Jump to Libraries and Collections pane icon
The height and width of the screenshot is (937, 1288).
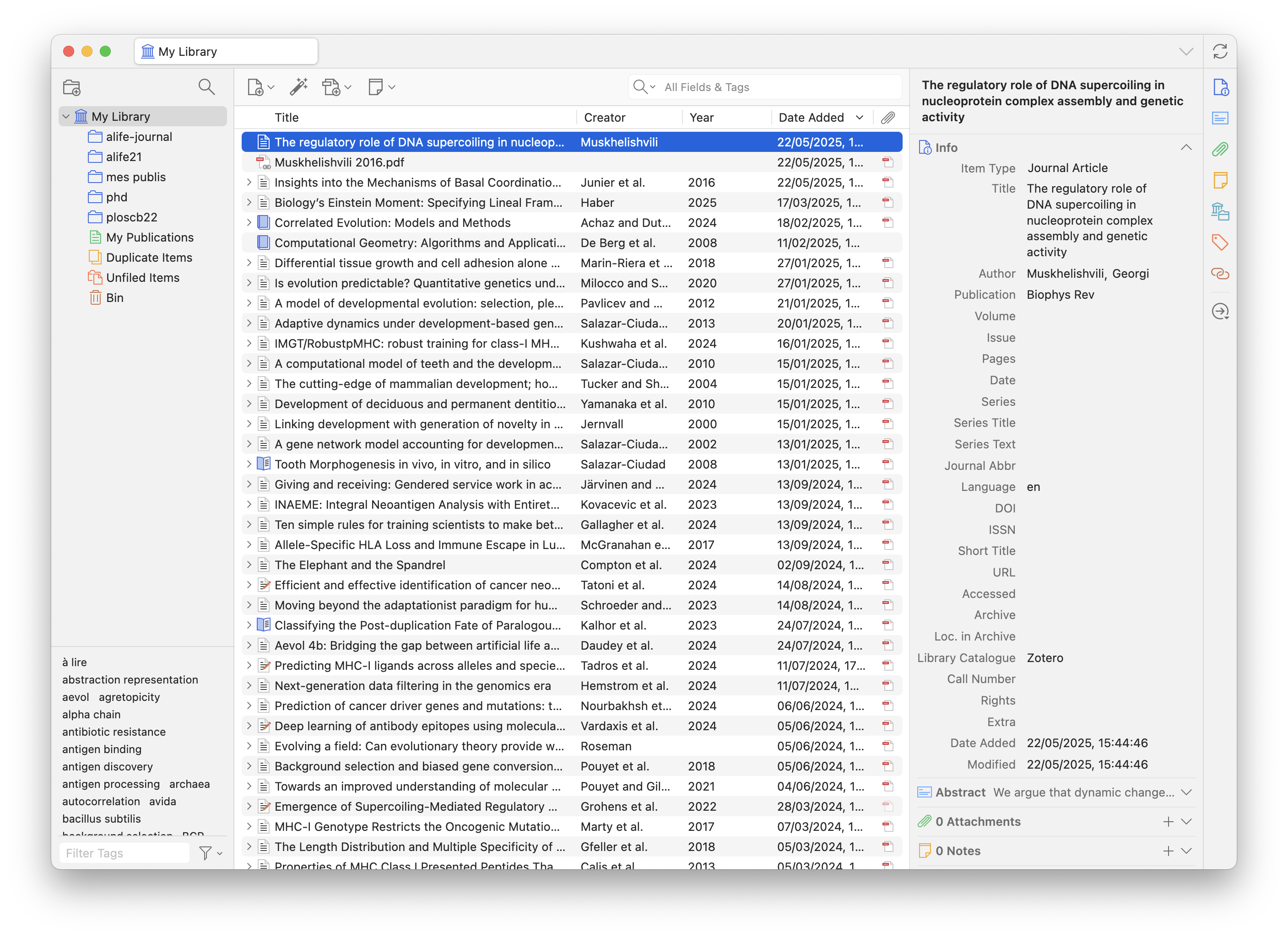[x=1220, y=212]
